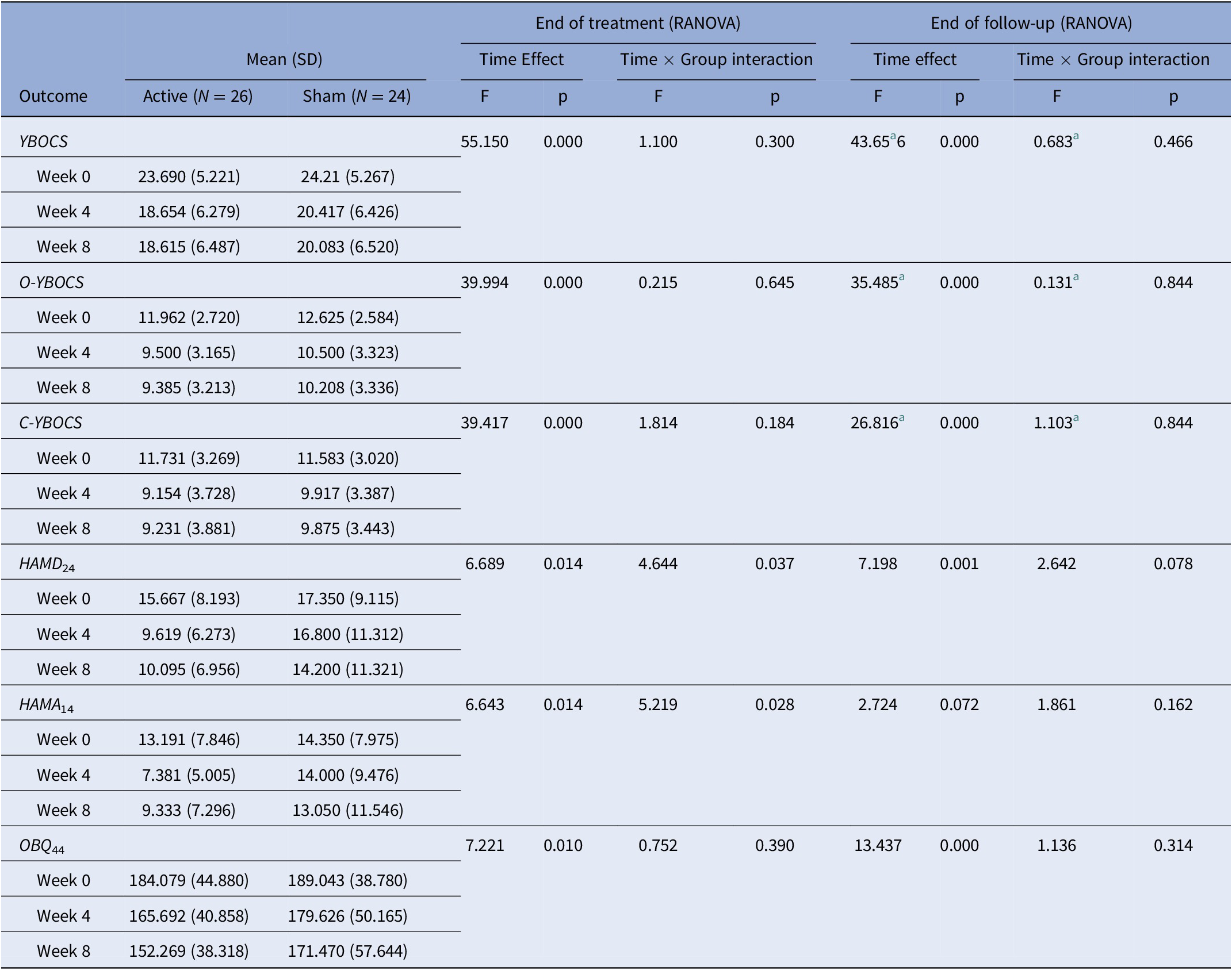
Task: Click footnote superscript a after 1.103
Action: [x=1076, y=418]
